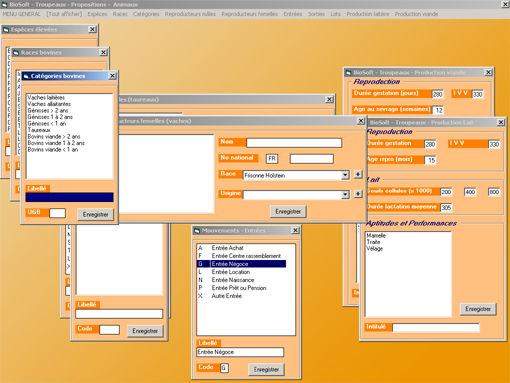510x383 pixels.
Task: Click Age repro (mois) field
Action: 430,160
